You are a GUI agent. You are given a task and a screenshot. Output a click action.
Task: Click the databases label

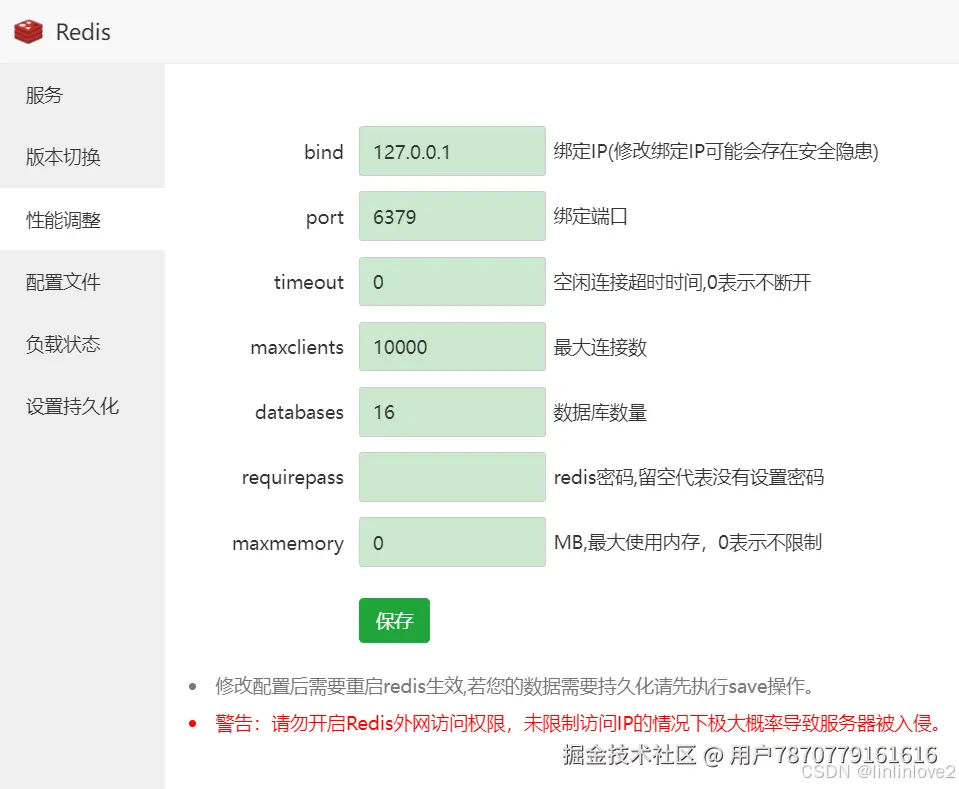coord(299,412)
